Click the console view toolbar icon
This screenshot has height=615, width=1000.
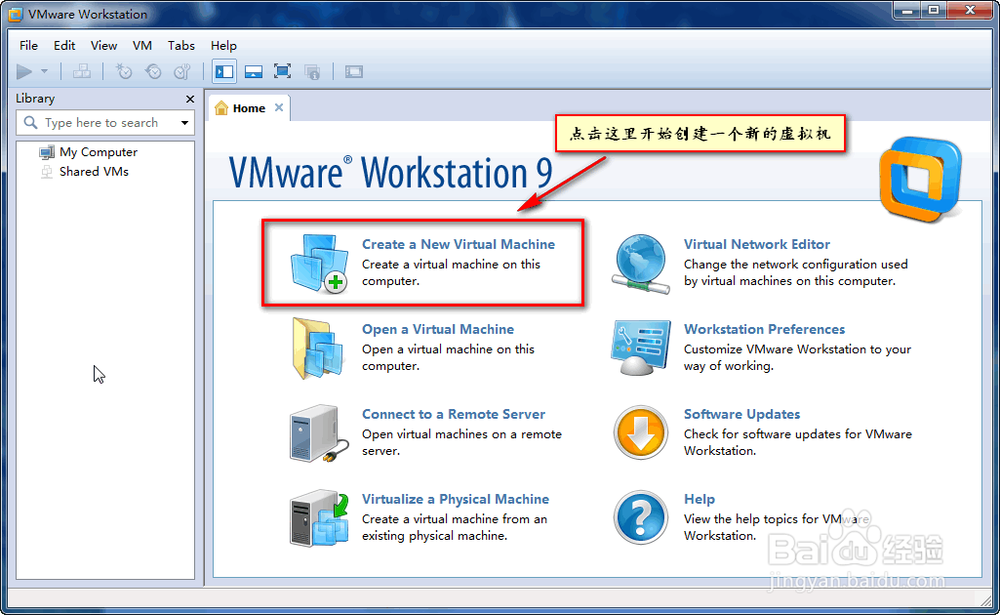354,71
